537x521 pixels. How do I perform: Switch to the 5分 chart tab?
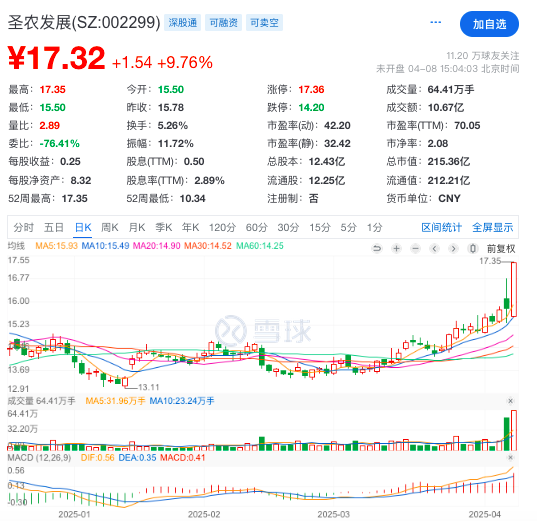349,227
